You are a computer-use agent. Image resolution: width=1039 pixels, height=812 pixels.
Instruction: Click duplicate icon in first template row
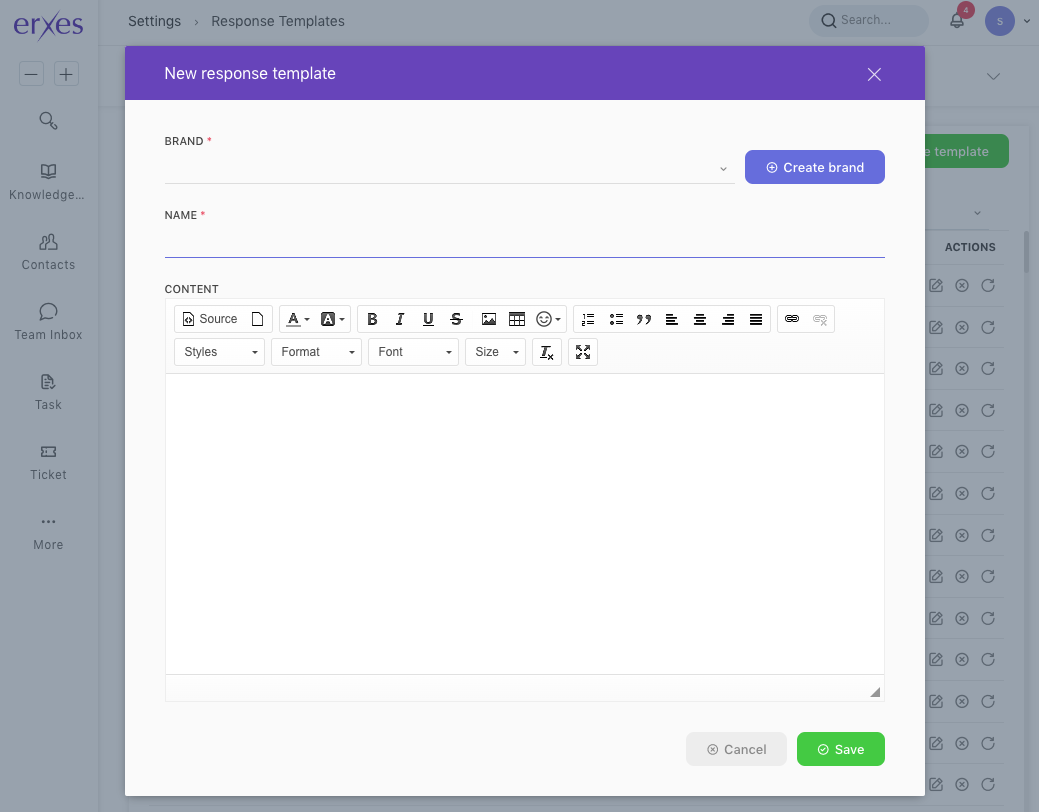click(x=988, y=286)
